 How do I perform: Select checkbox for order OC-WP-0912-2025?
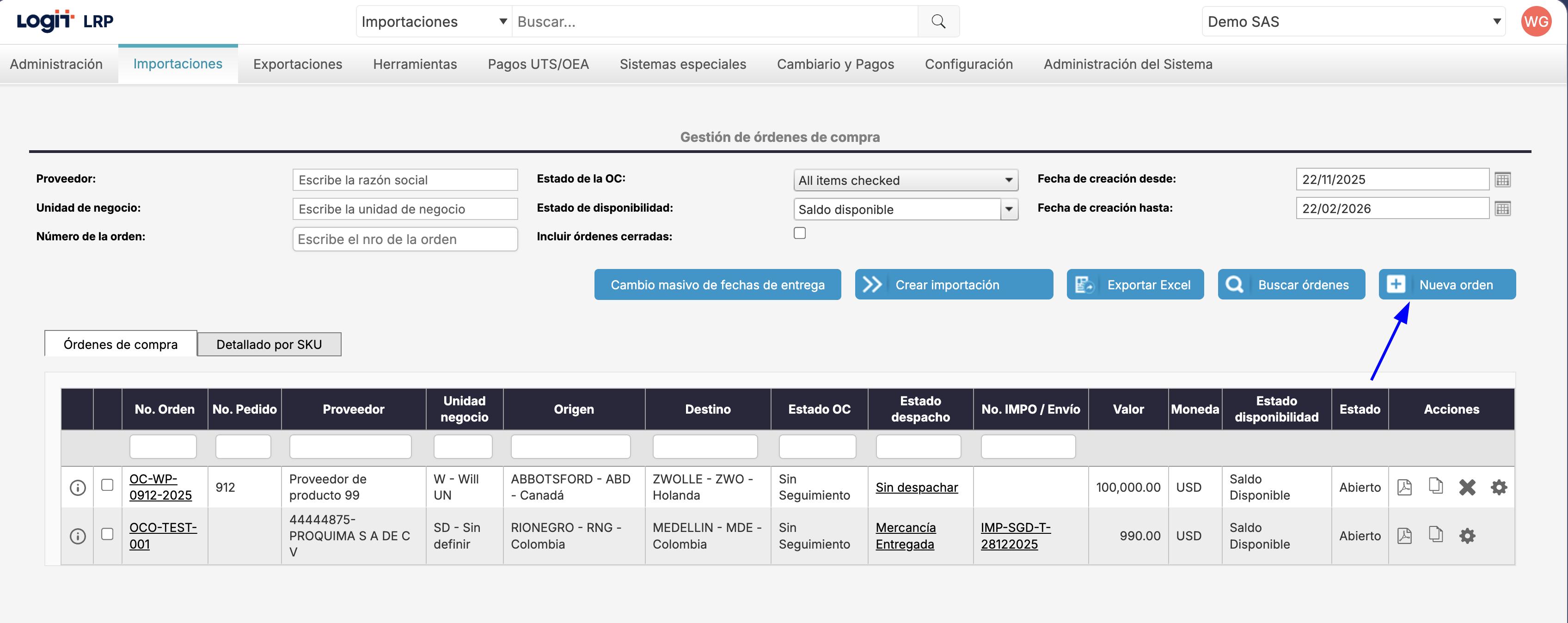(x=107, y=485)
